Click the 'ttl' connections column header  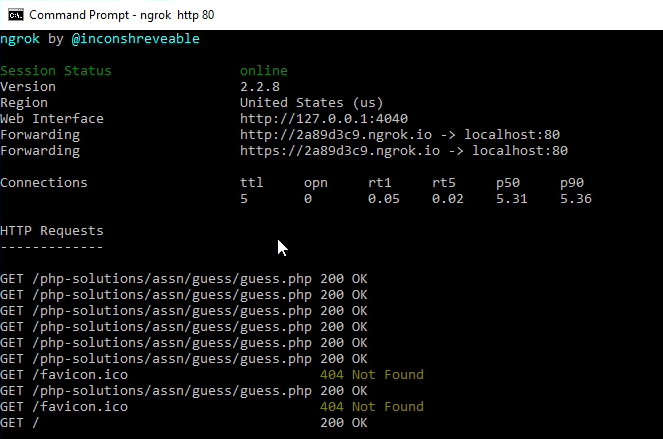click(251, 183)
